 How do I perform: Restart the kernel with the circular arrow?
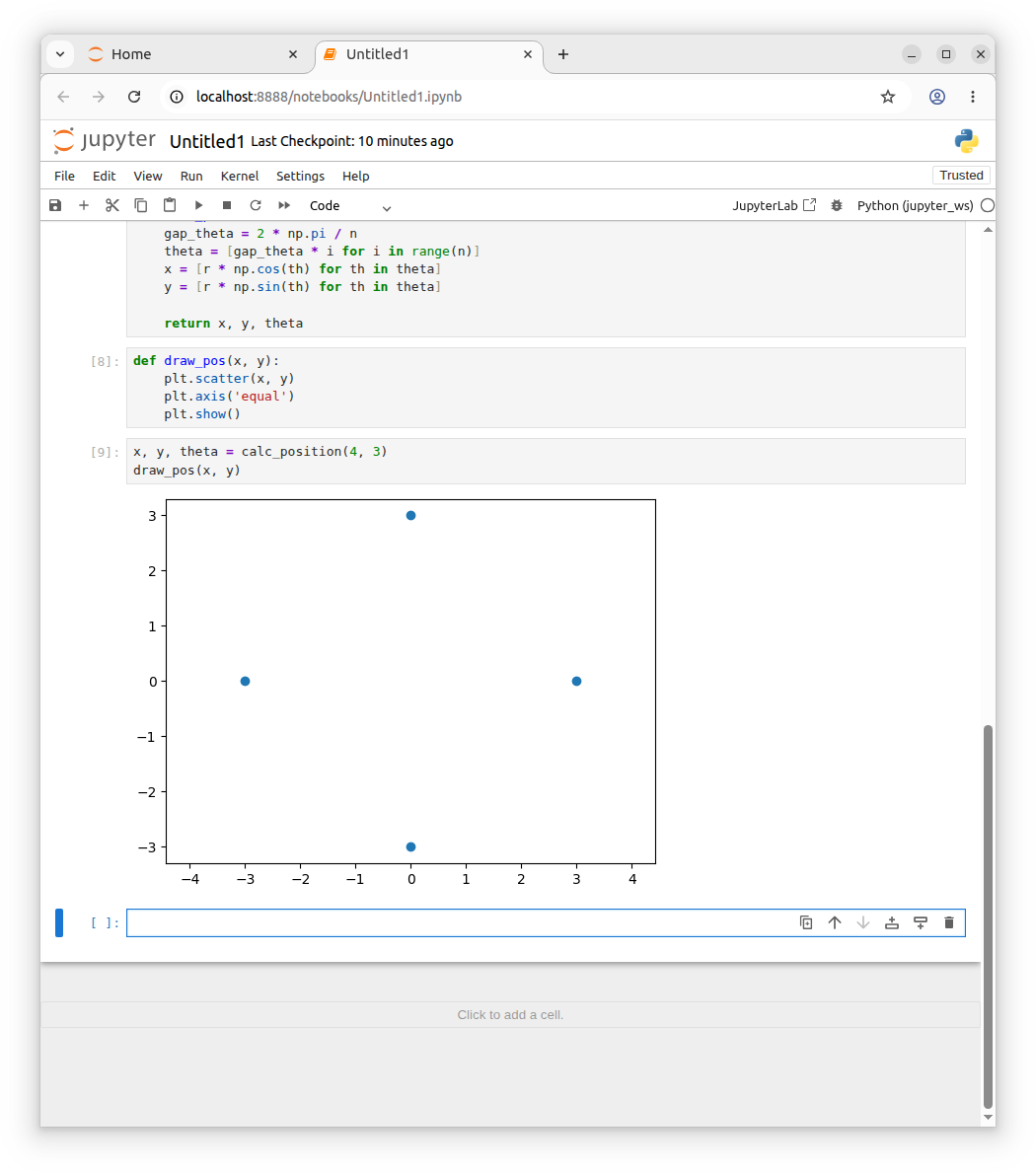[x=256, y=205]
